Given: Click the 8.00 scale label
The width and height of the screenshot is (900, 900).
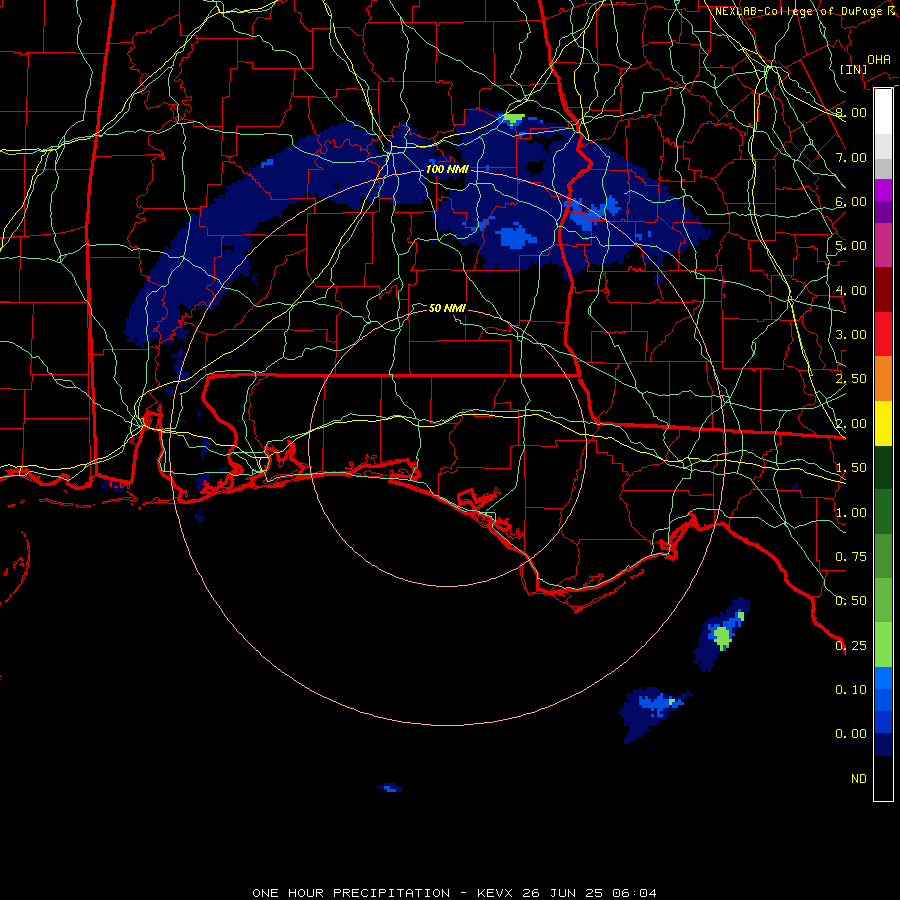Looking at the screenshot, I should 851,112.
